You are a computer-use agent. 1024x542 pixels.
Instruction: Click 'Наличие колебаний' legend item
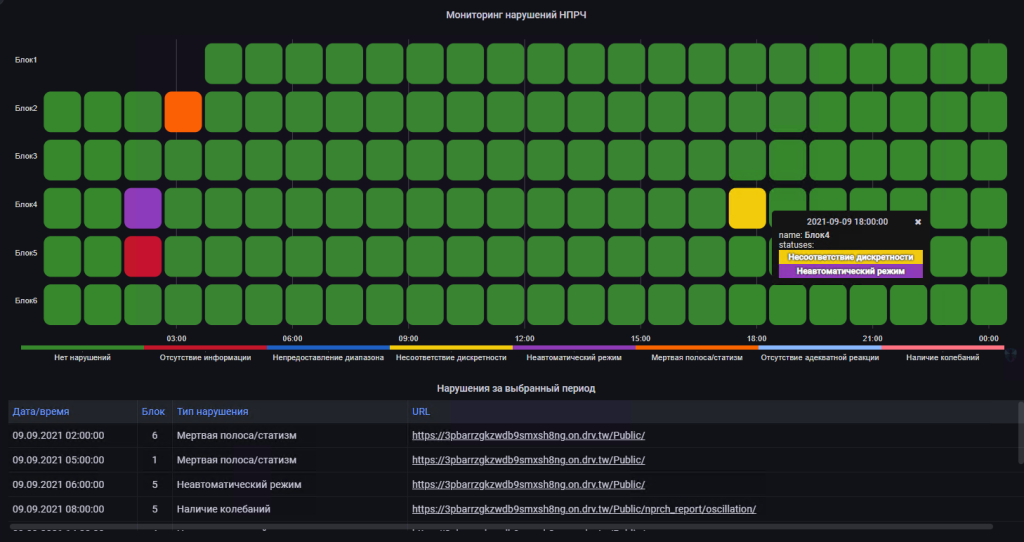(941, 357)
